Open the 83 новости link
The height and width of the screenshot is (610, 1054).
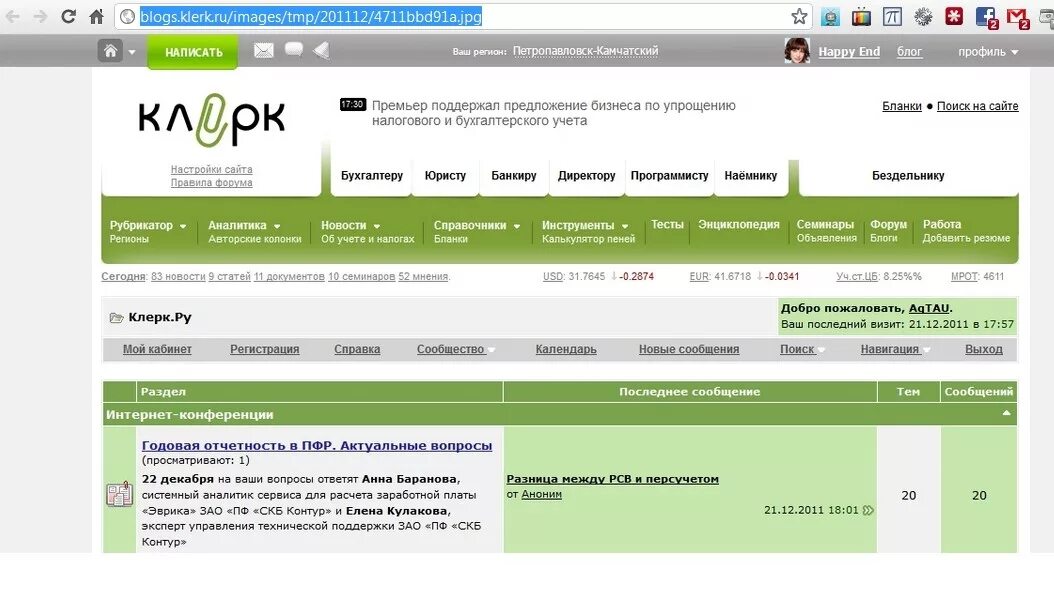tap(178, 276)
